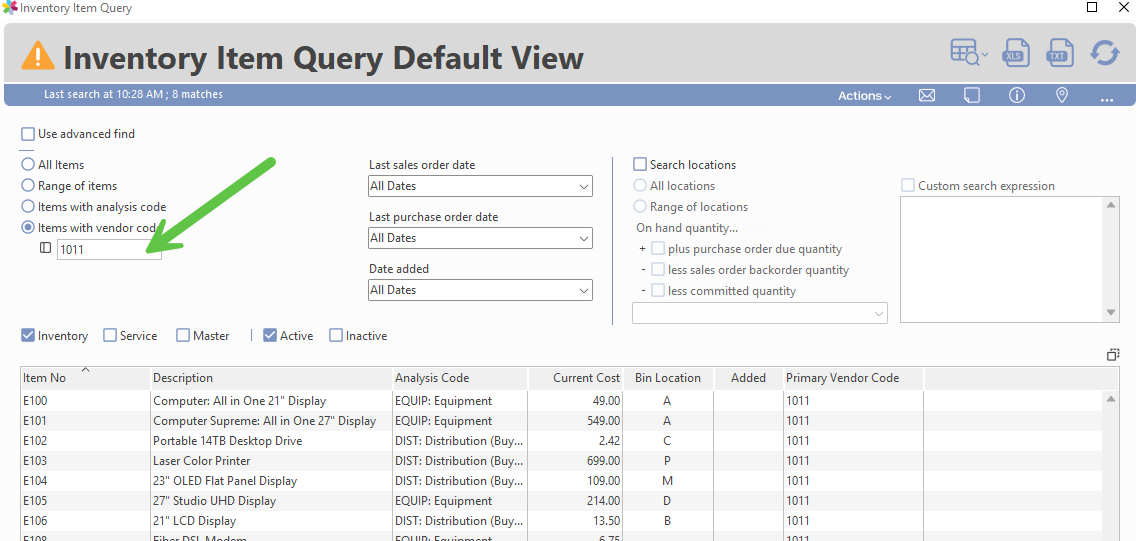Uncheck the Inventory checkbox
This screenshot has width=1136, height=541.
[x=28, y=336]
